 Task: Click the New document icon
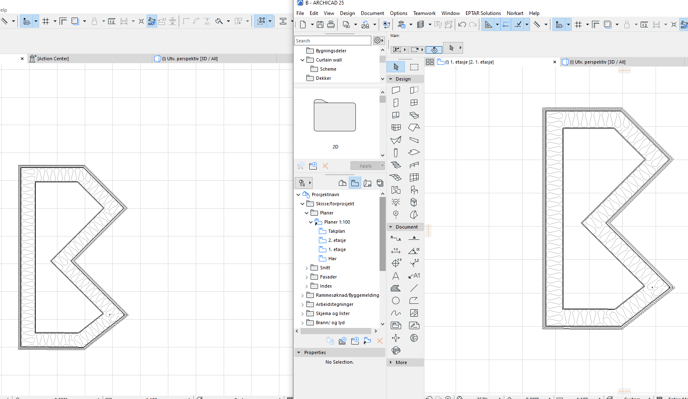pos(303,25)
